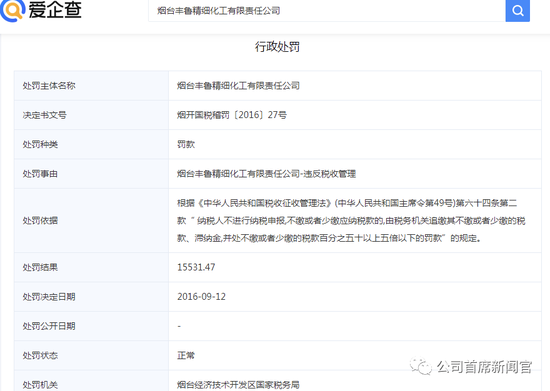Click the authority 烟台经济技术开发区国家税务局

pos(238,385)
